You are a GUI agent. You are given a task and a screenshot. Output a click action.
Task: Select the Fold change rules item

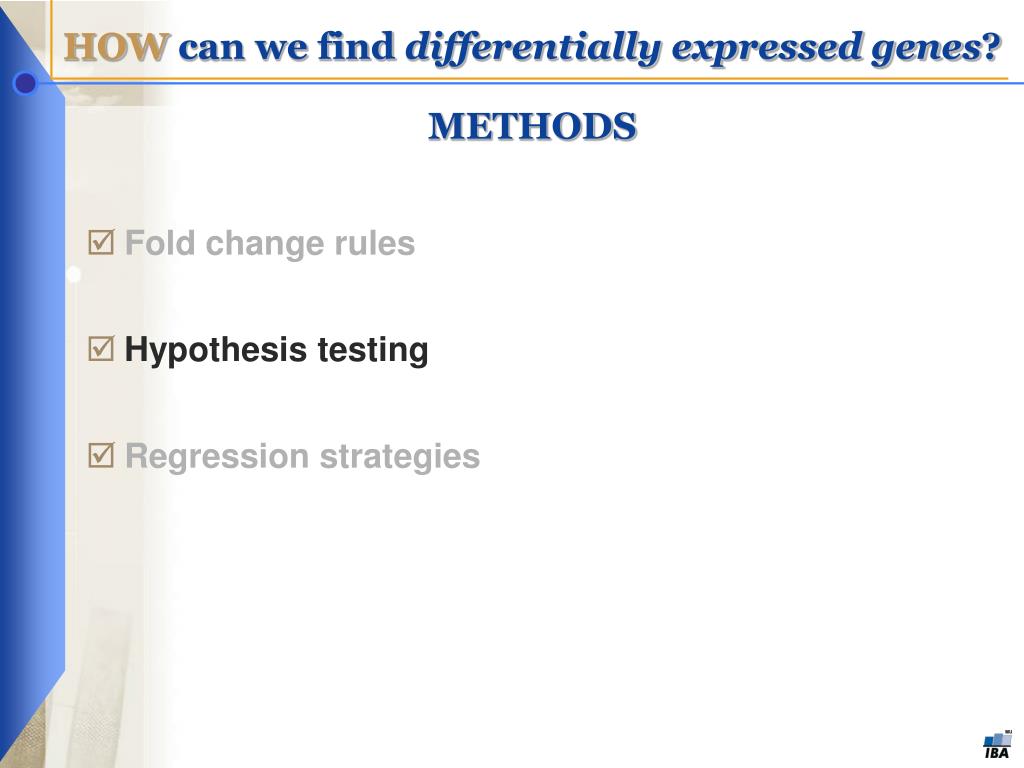(x=270, y=244)
